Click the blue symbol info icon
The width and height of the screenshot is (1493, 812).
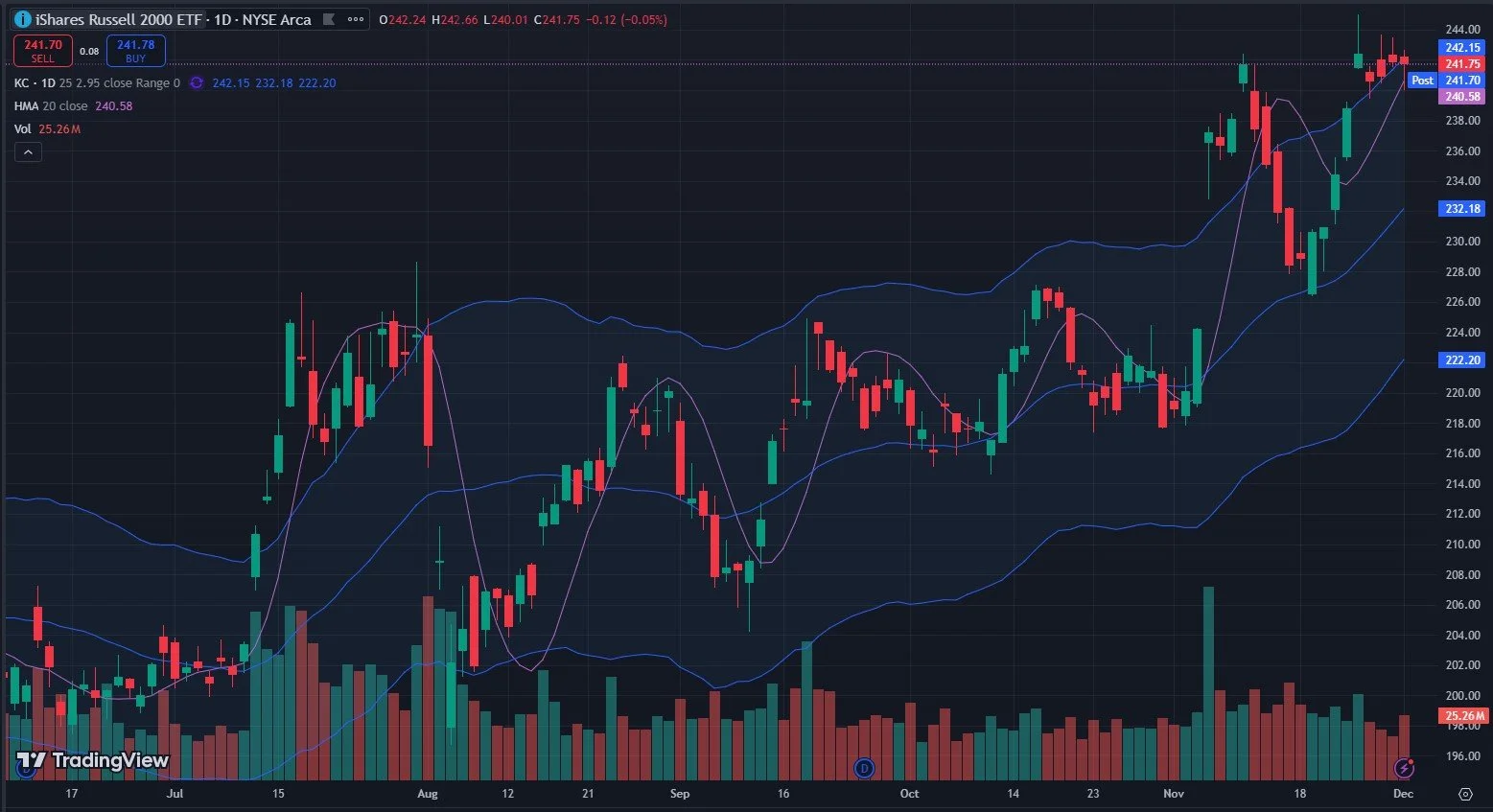[x=22, y=19]
